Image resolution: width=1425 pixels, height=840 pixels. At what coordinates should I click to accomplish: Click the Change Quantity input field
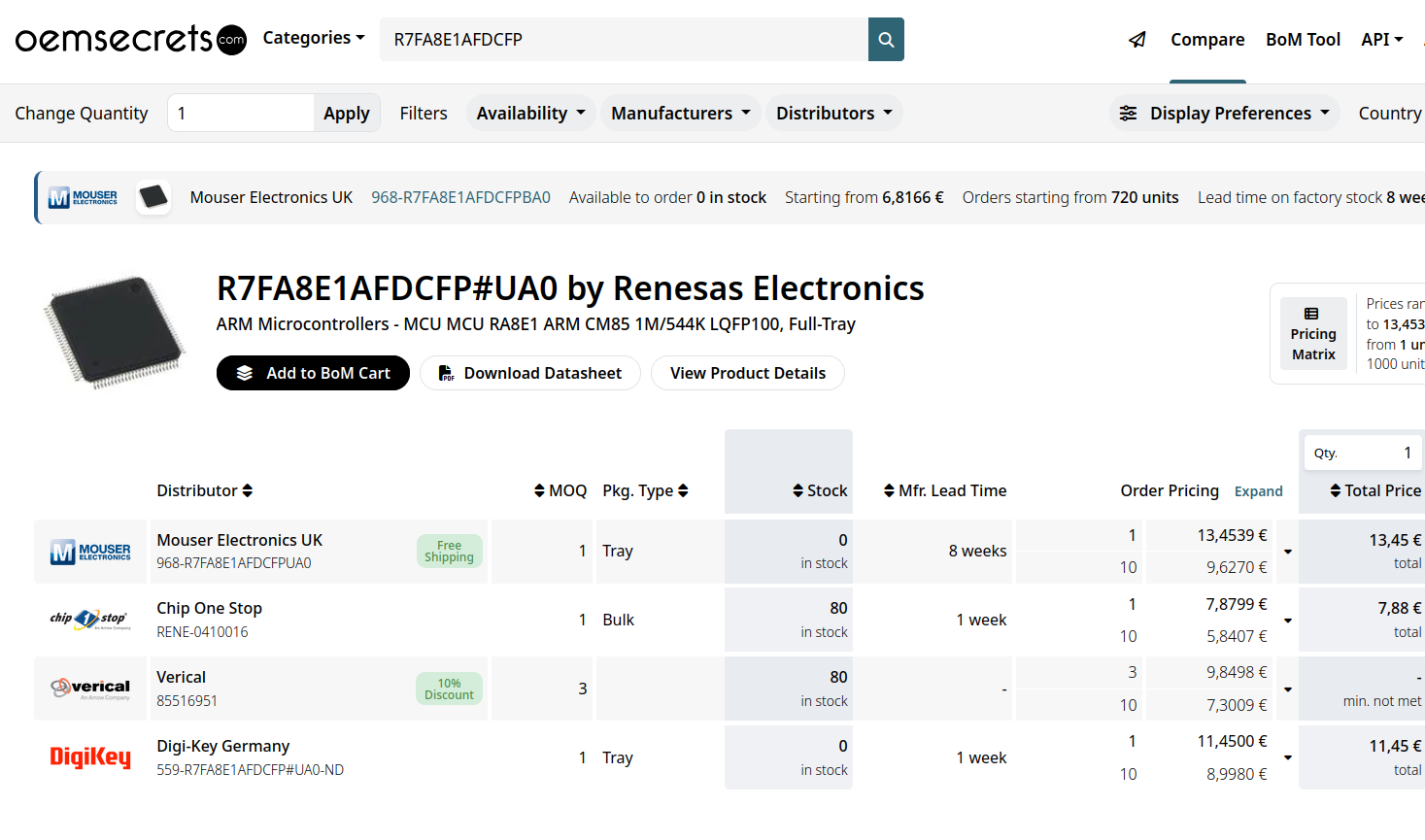pyautogui.click(x=240, y=114)
